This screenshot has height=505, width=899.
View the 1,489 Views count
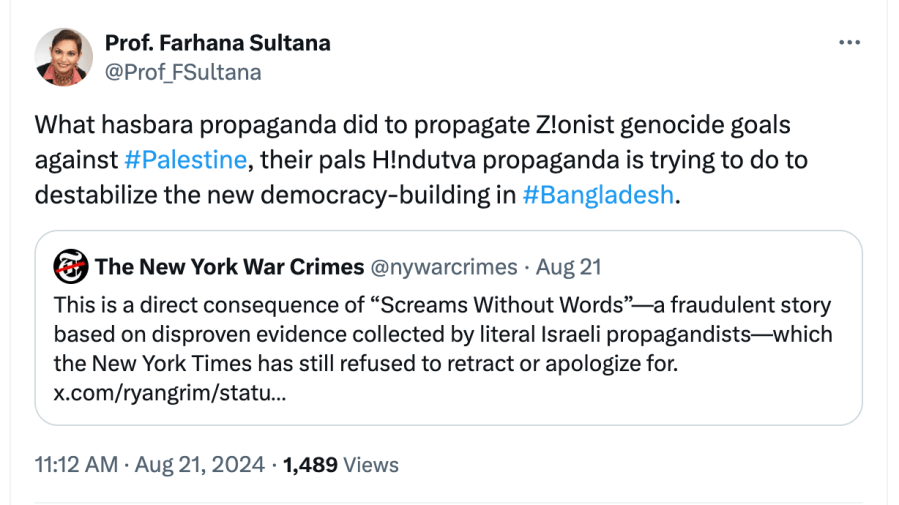click(x=341, y=465)
